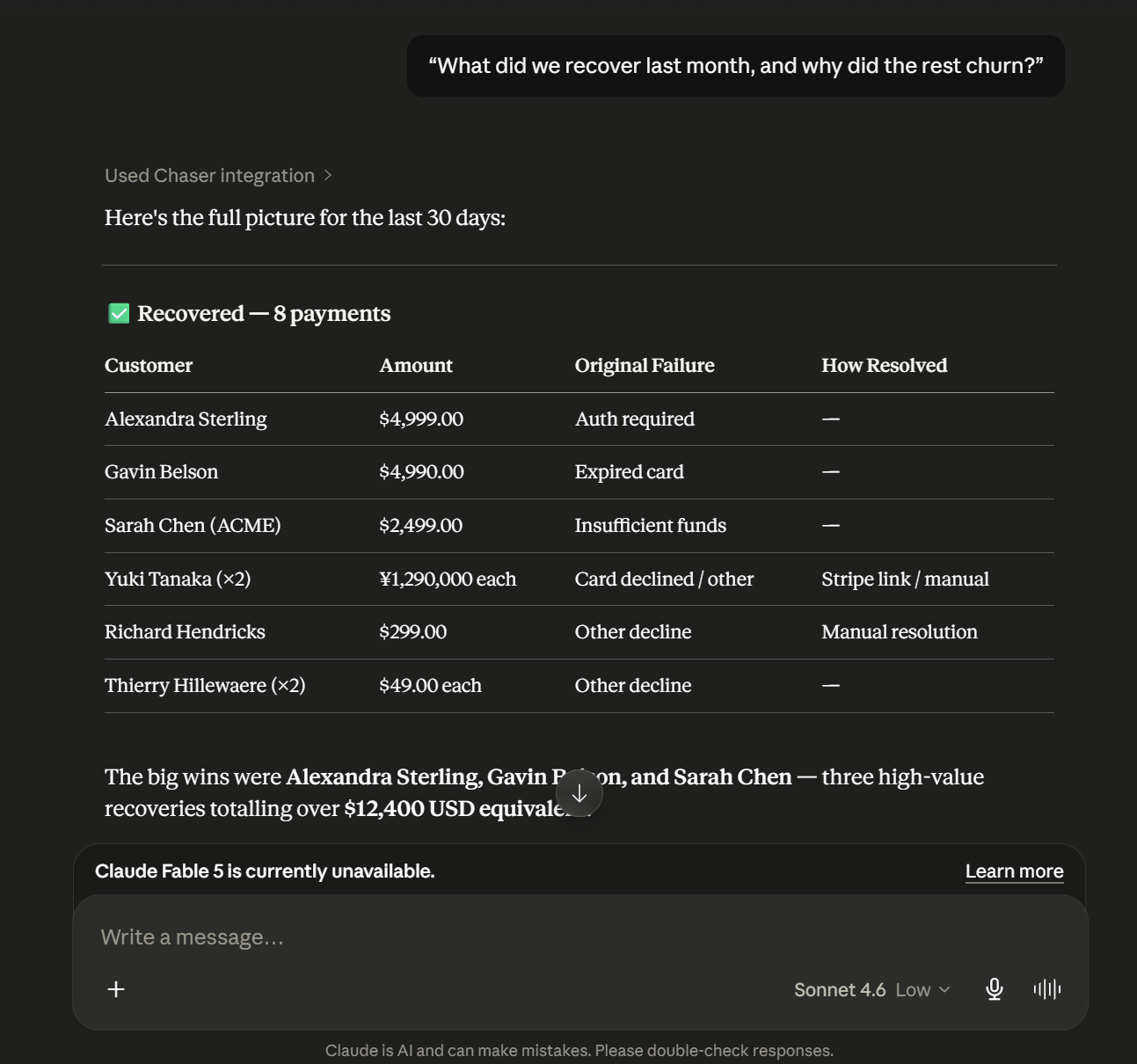Expand the Used Chaser integration chevron
The width and height of the screenshot is (1137, 1064).
(328, 176)
